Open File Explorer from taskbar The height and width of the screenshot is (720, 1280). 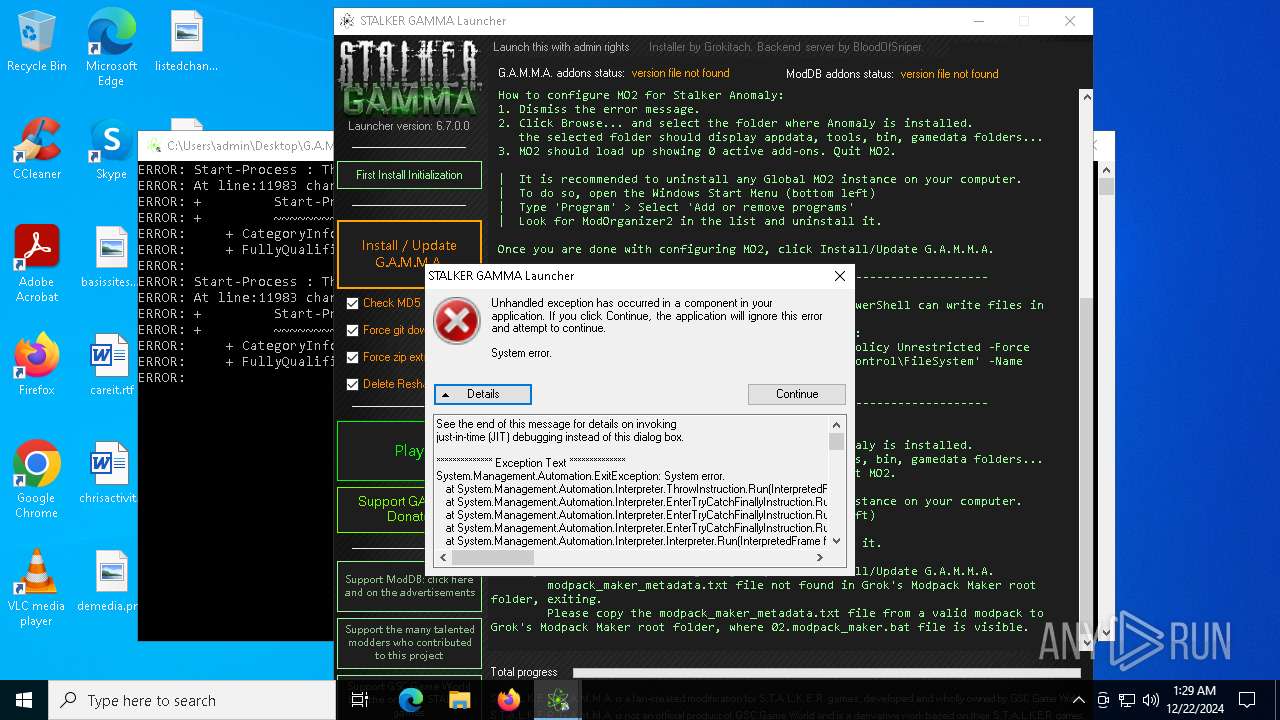tap(460, 700)
